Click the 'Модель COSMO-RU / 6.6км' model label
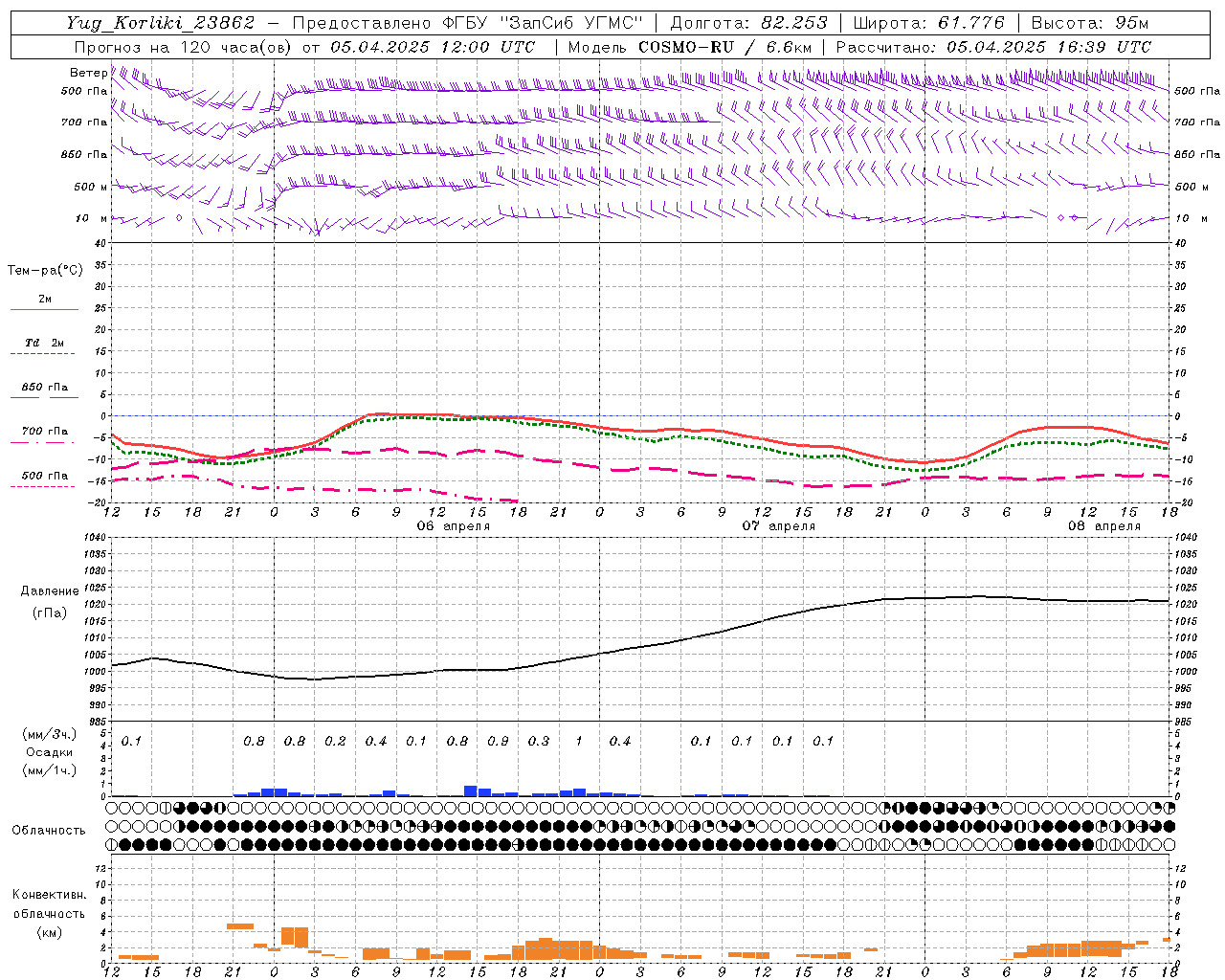The height and width of the screenshot is (980, 1225). coord(690,47)
